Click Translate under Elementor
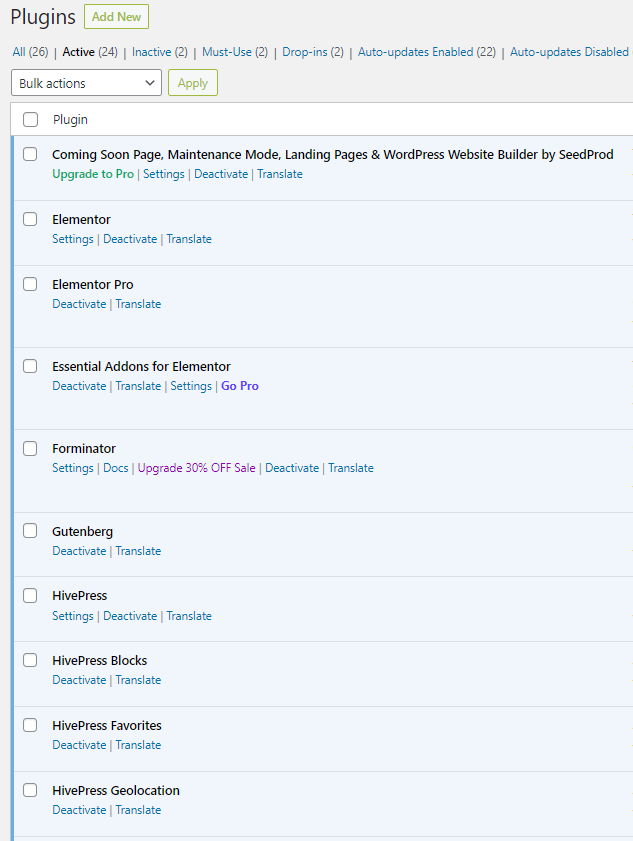633x841 pixels. click(x=189, y=239)
